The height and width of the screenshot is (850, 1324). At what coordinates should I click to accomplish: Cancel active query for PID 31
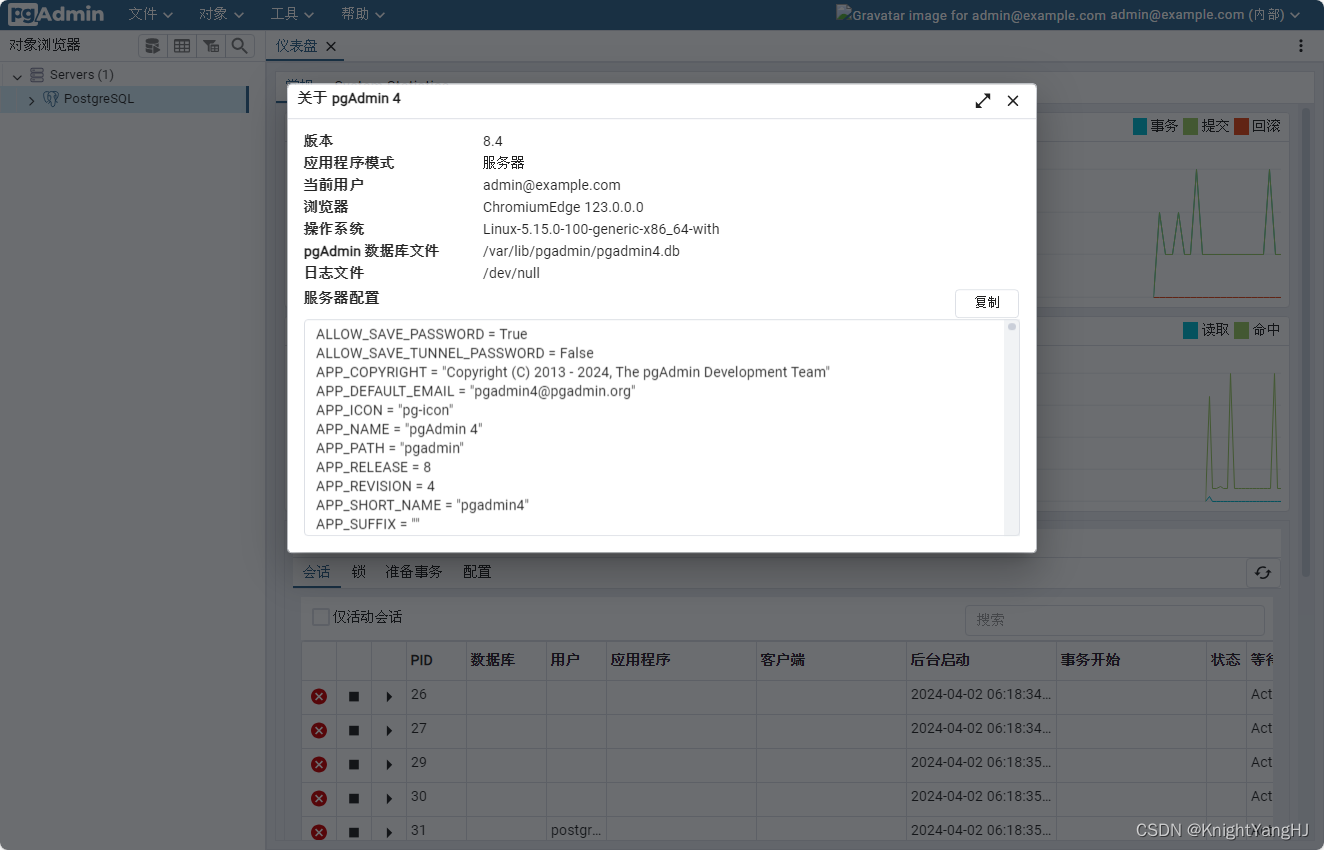(x=354, y=833)
